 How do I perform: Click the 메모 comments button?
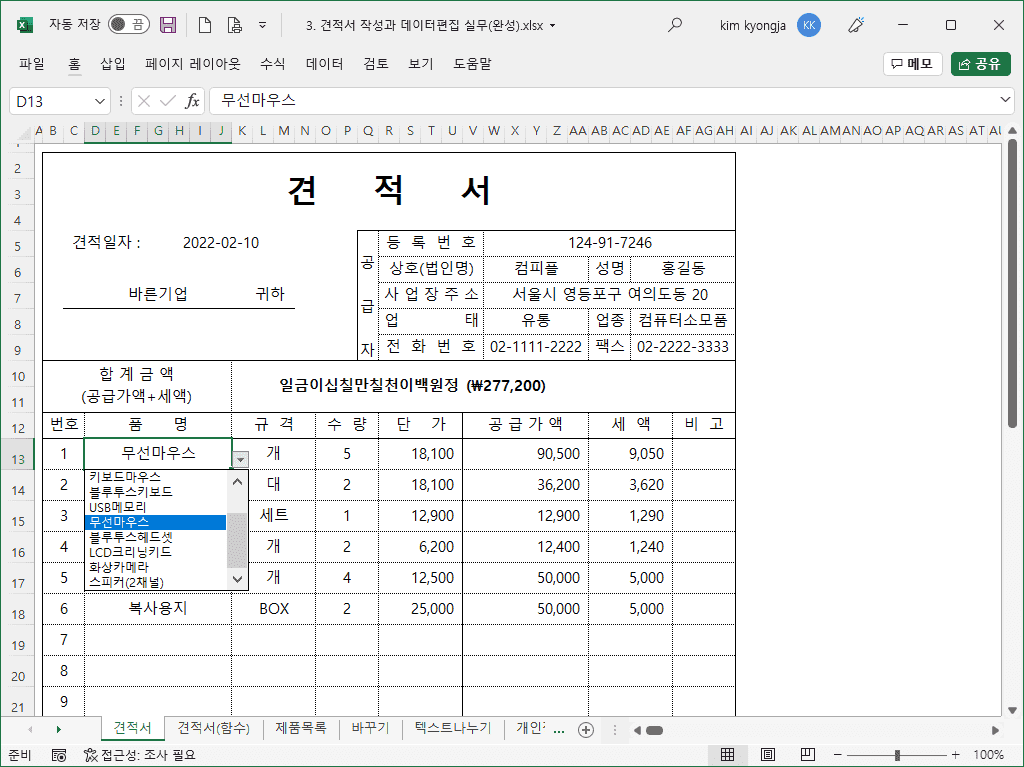[912, 64]
